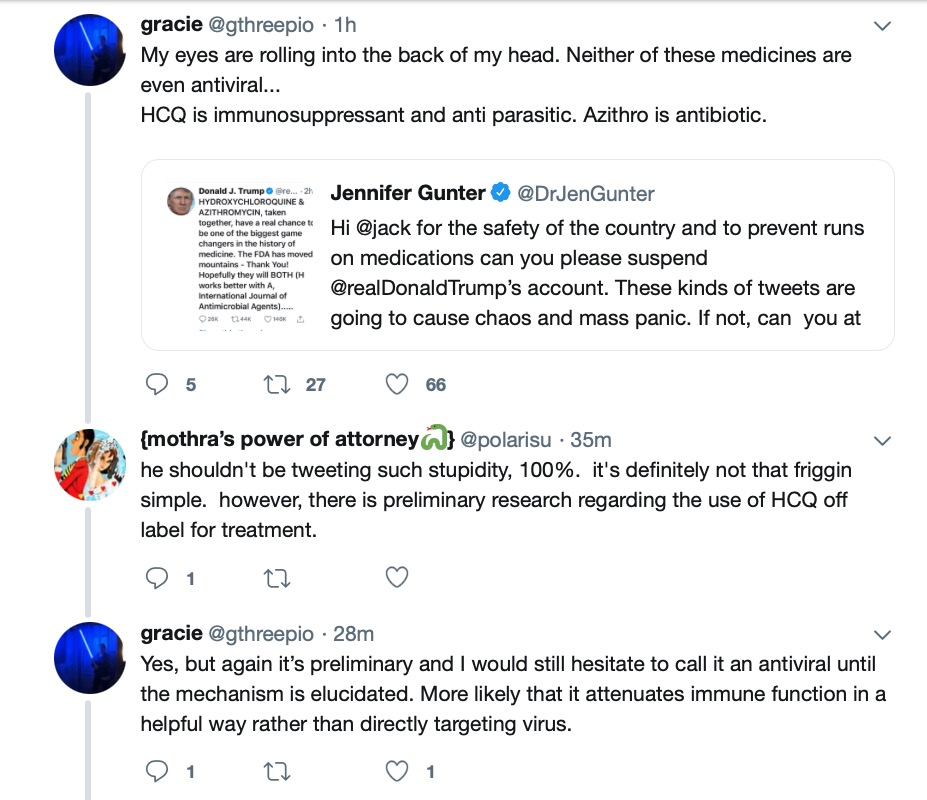This screenshot has width=927, height=800.
Task: Retweet gracie's tweet about immune function
Action: coord(276,771)
